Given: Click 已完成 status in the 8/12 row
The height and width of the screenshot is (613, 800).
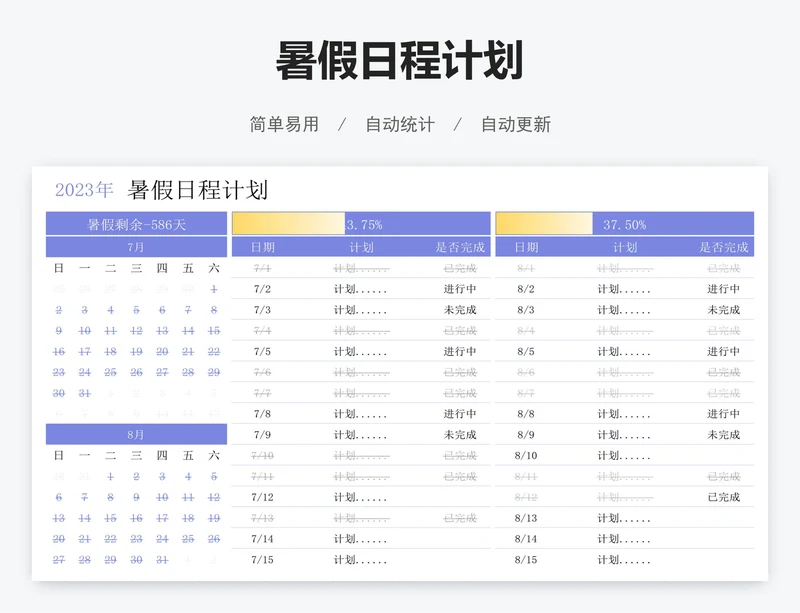Looking at the screenshot, I should point(723,497).
